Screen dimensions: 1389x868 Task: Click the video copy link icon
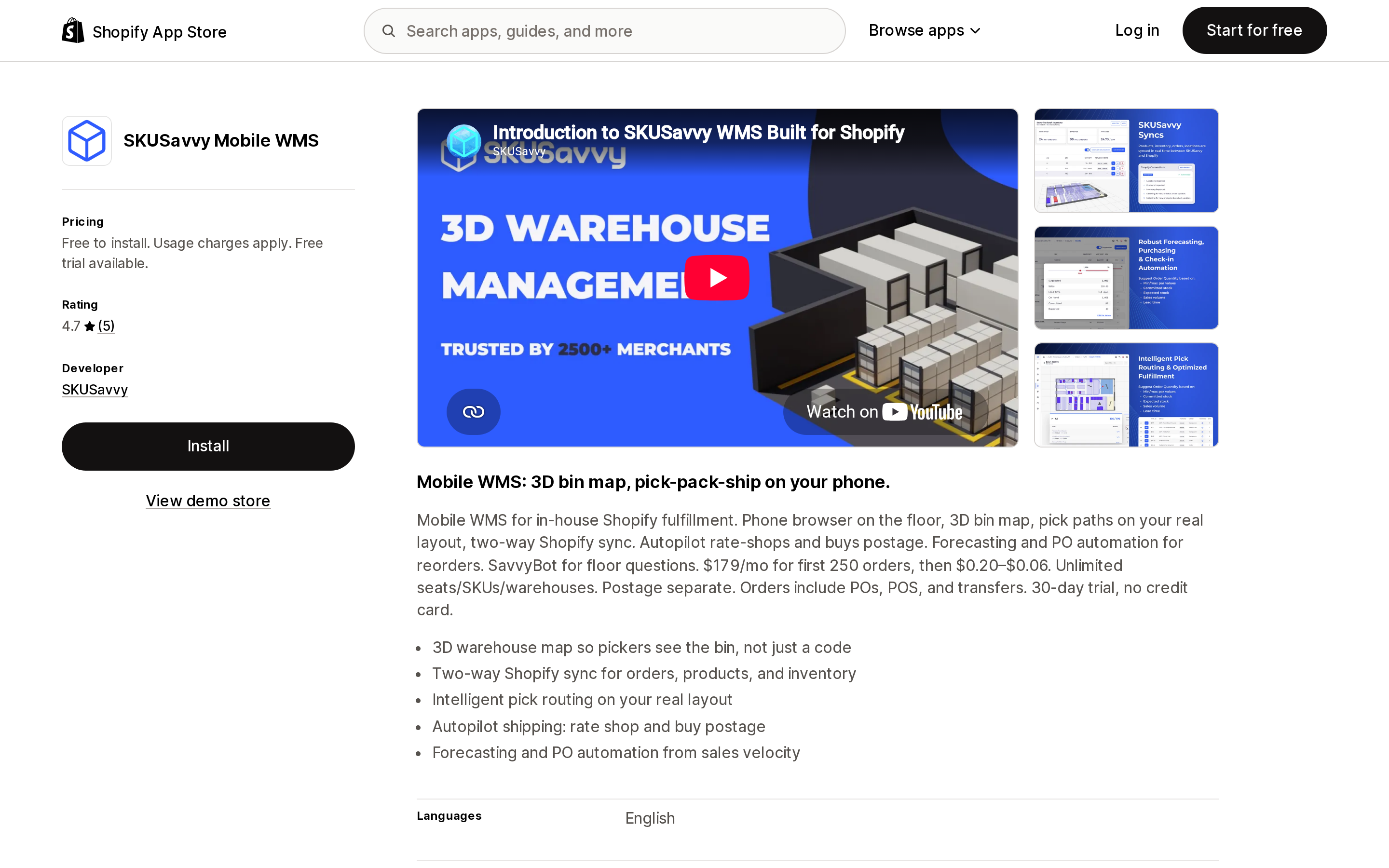(x=473, y=412)
